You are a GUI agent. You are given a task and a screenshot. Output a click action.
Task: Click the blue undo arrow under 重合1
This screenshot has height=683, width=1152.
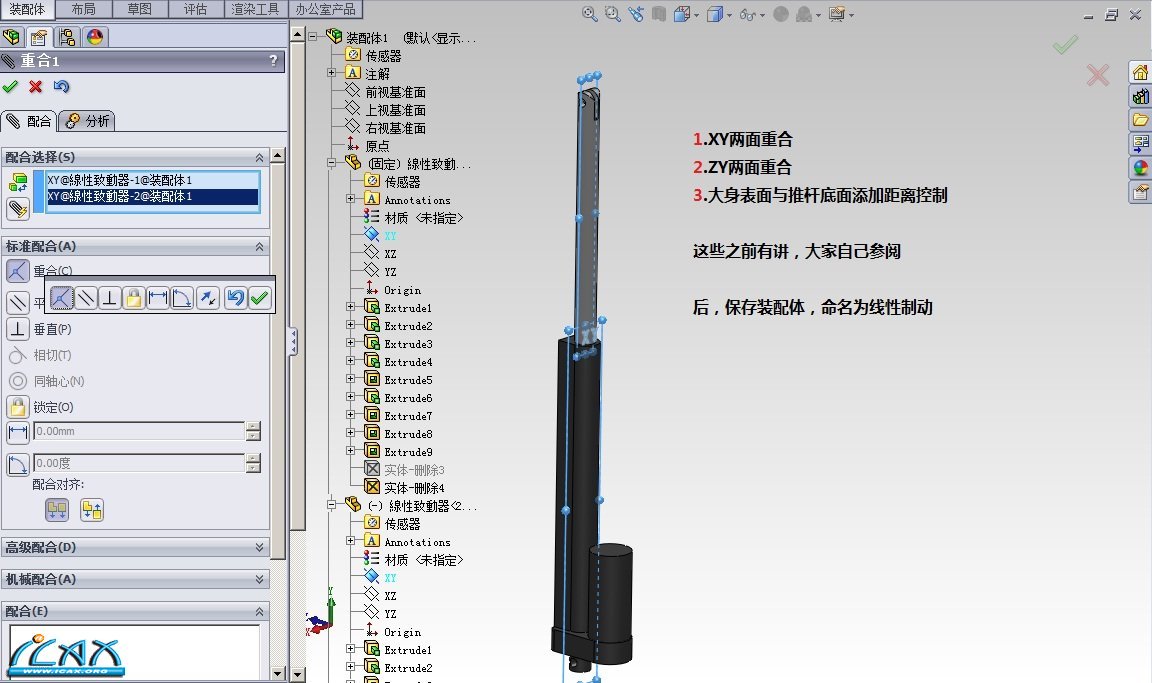pyautogui.click(x=61, y=87)
